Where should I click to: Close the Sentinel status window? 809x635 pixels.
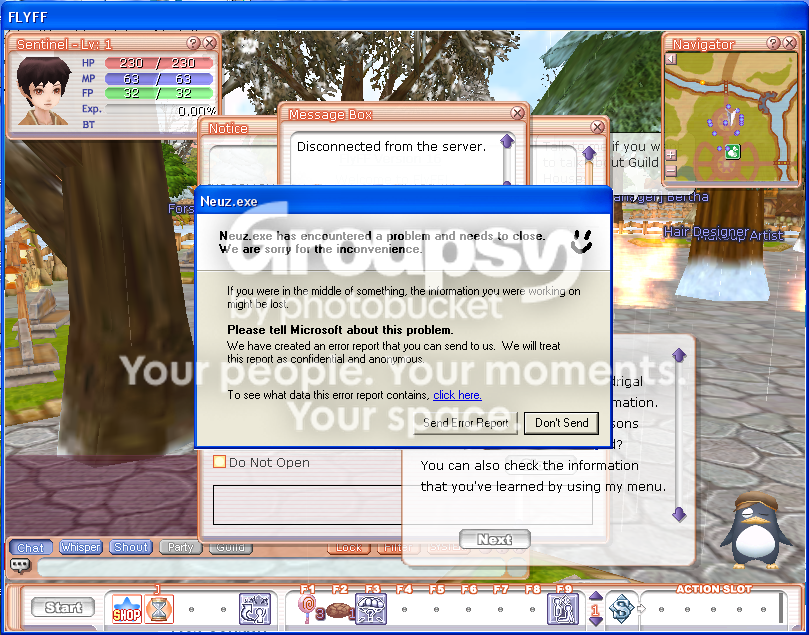pos(209,43)
